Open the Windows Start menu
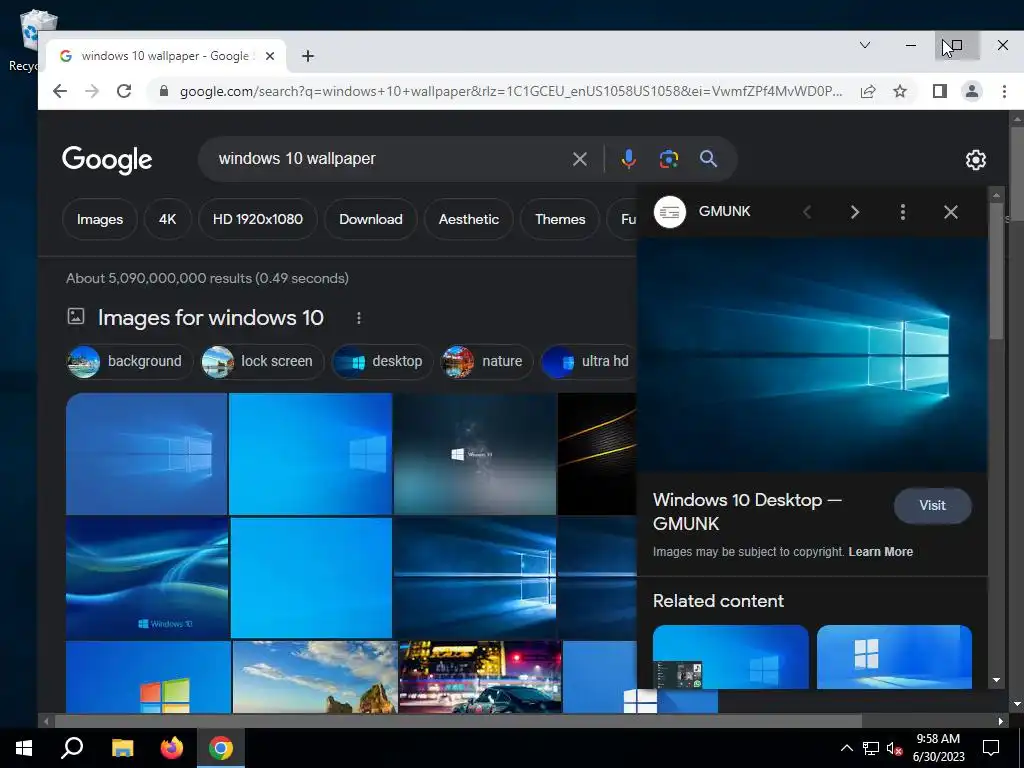The image size is (1024, 768). tap(24, 748)
